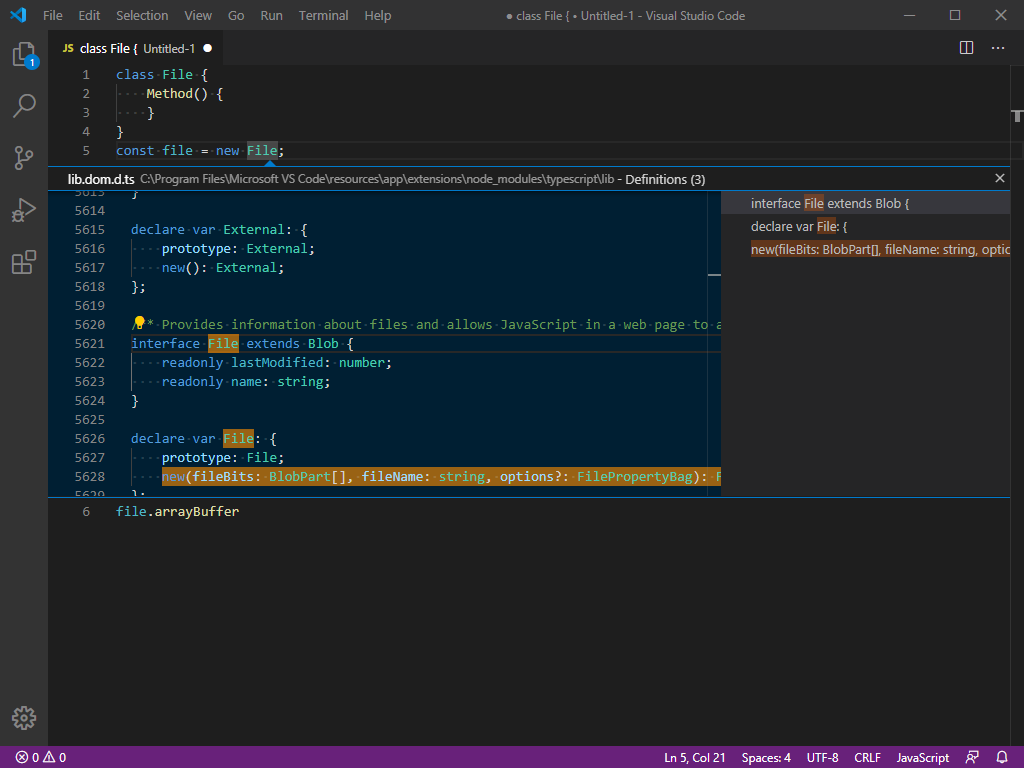
Task: Click the Ln 5, Col 21 status entry
Action: [x=694, y=758]
